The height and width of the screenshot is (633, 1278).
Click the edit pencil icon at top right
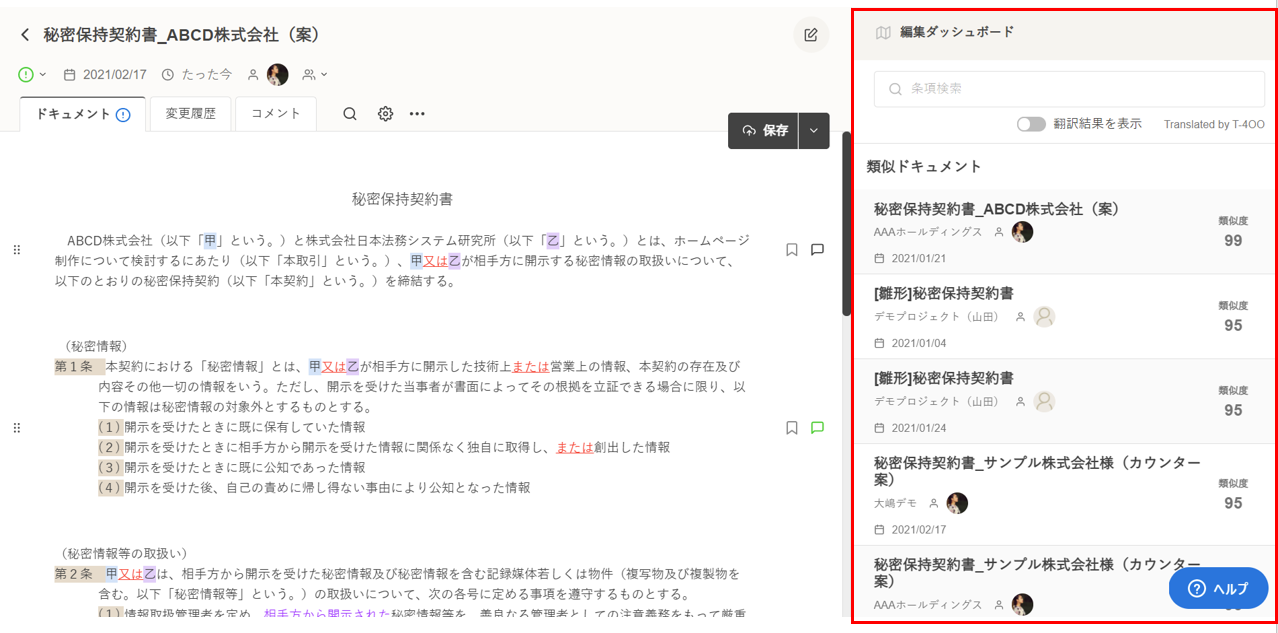click(811, 35)
